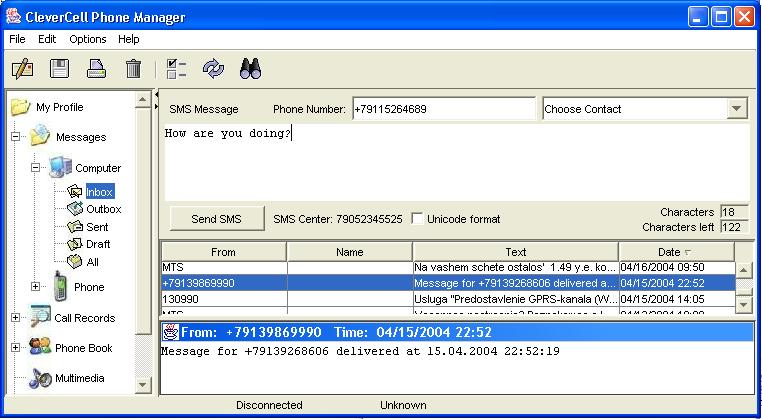Open the Options menu
Viewport: 762px width, 419px height.
point(87,39)
